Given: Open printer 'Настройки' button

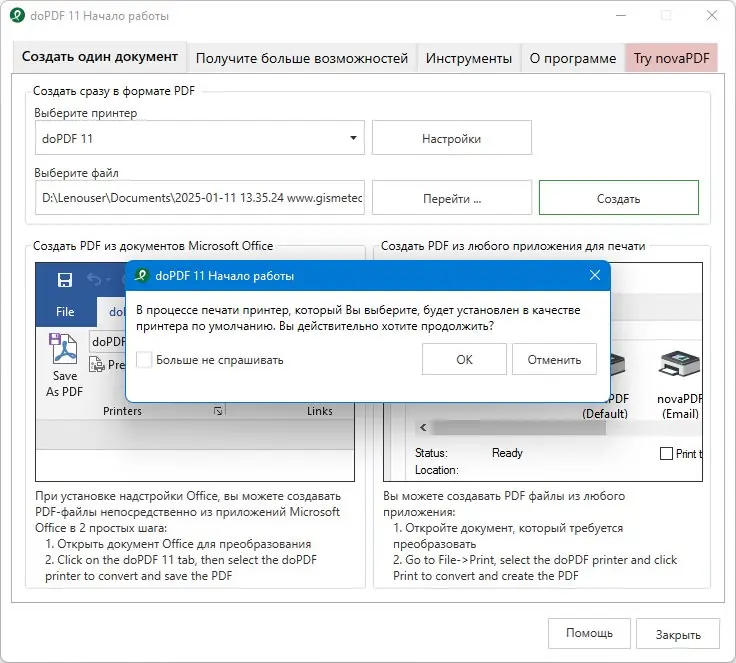Looking at the screenshot, I should click(451, 139).
